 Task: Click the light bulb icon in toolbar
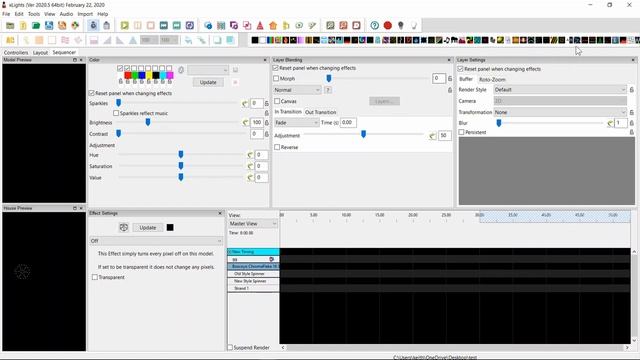[401, 26]
